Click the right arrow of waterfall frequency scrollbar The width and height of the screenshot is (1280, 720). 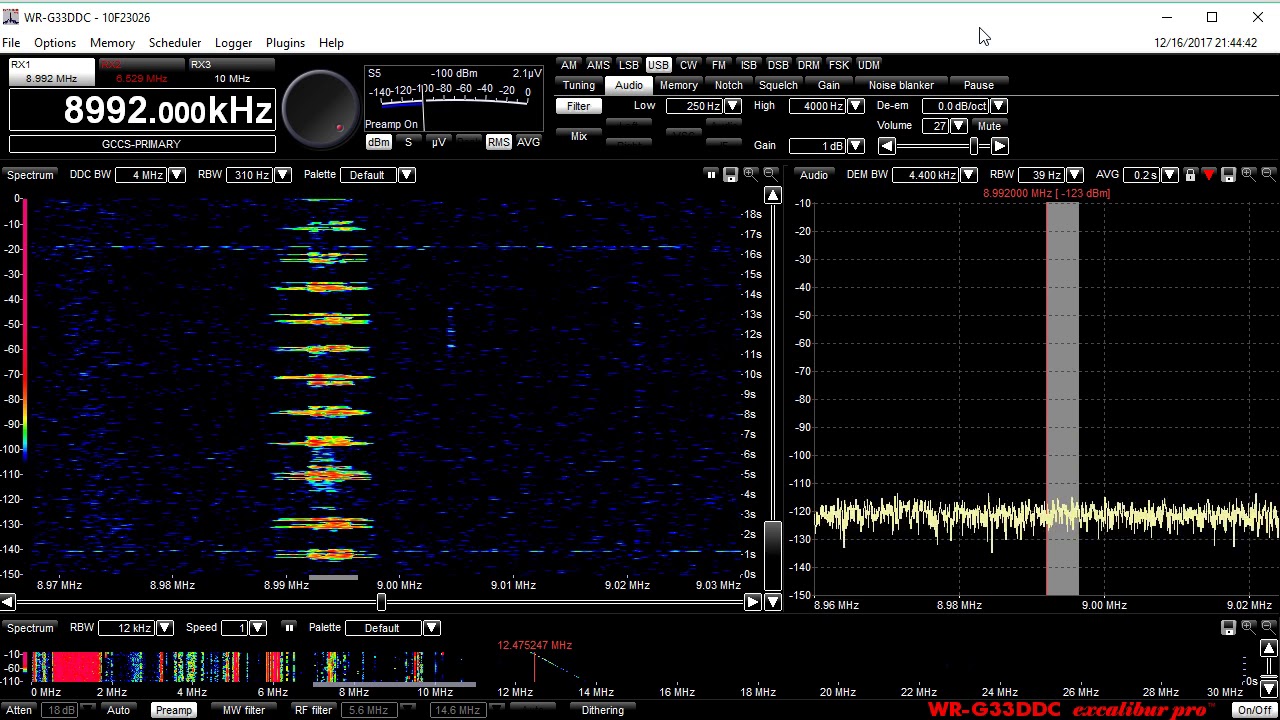click(x=752, y=602)
